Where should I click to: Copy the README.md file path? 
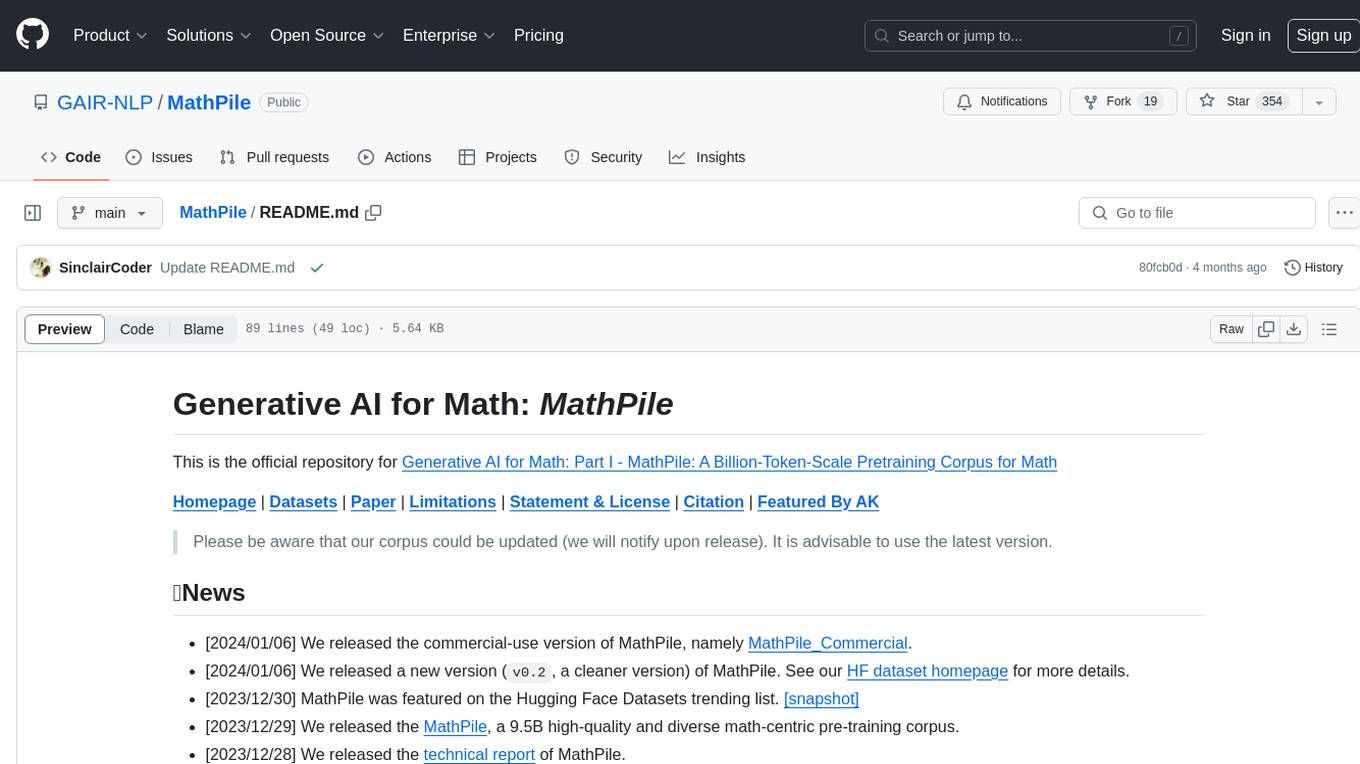tap(374, 212)
